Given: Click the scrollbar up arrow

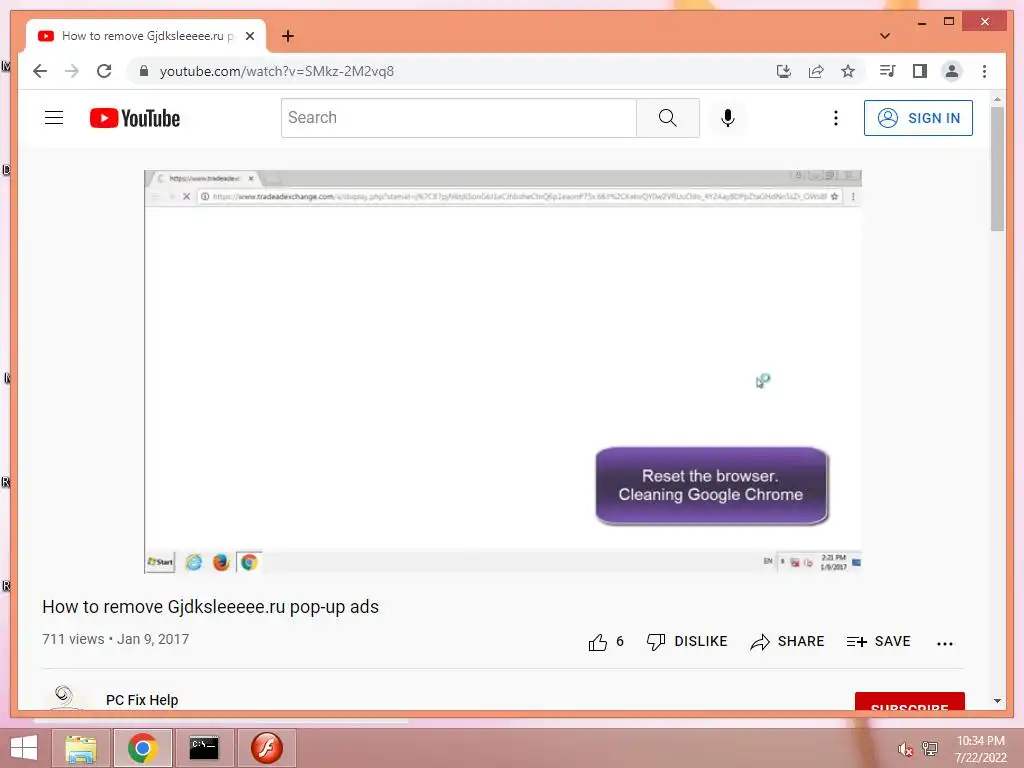Looking at the screenshot, I should [997, 99].
